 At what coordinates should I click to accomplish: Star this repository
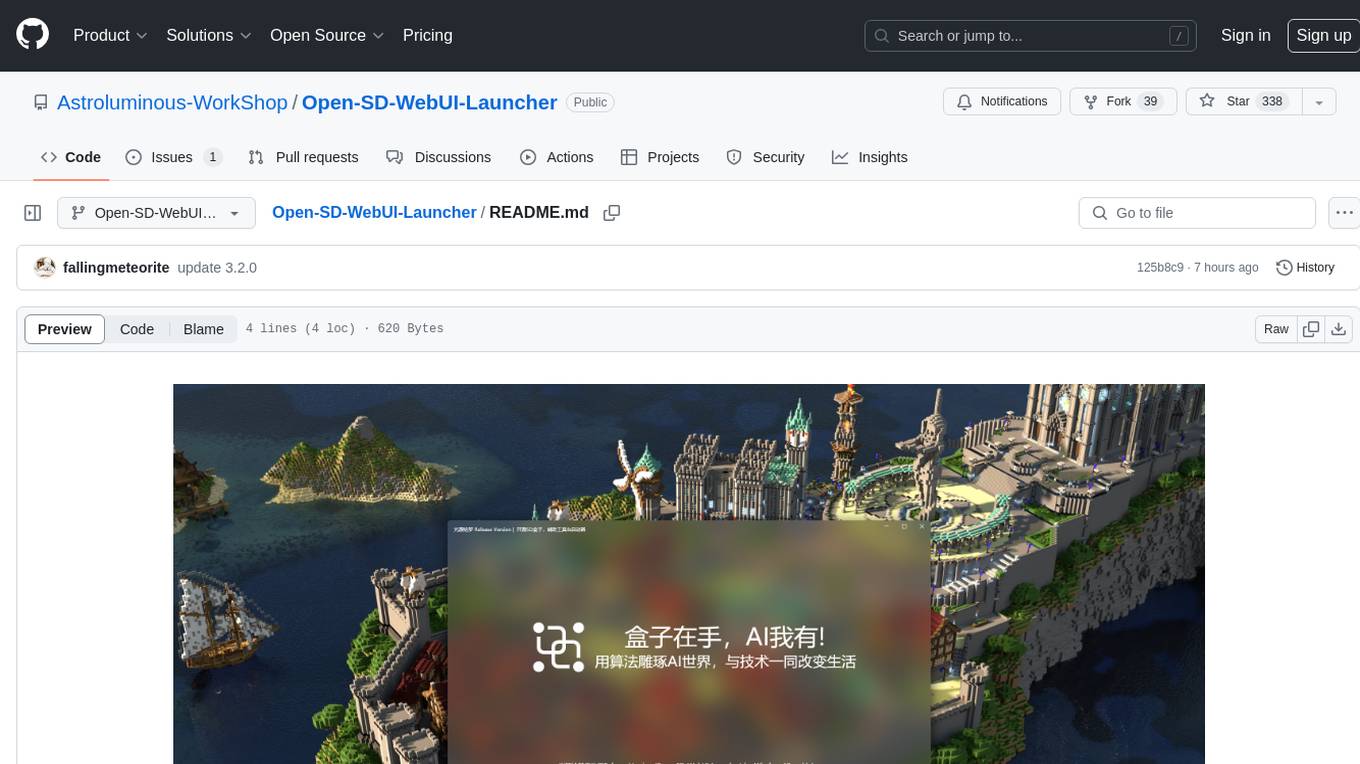[x=1243, y=102]
